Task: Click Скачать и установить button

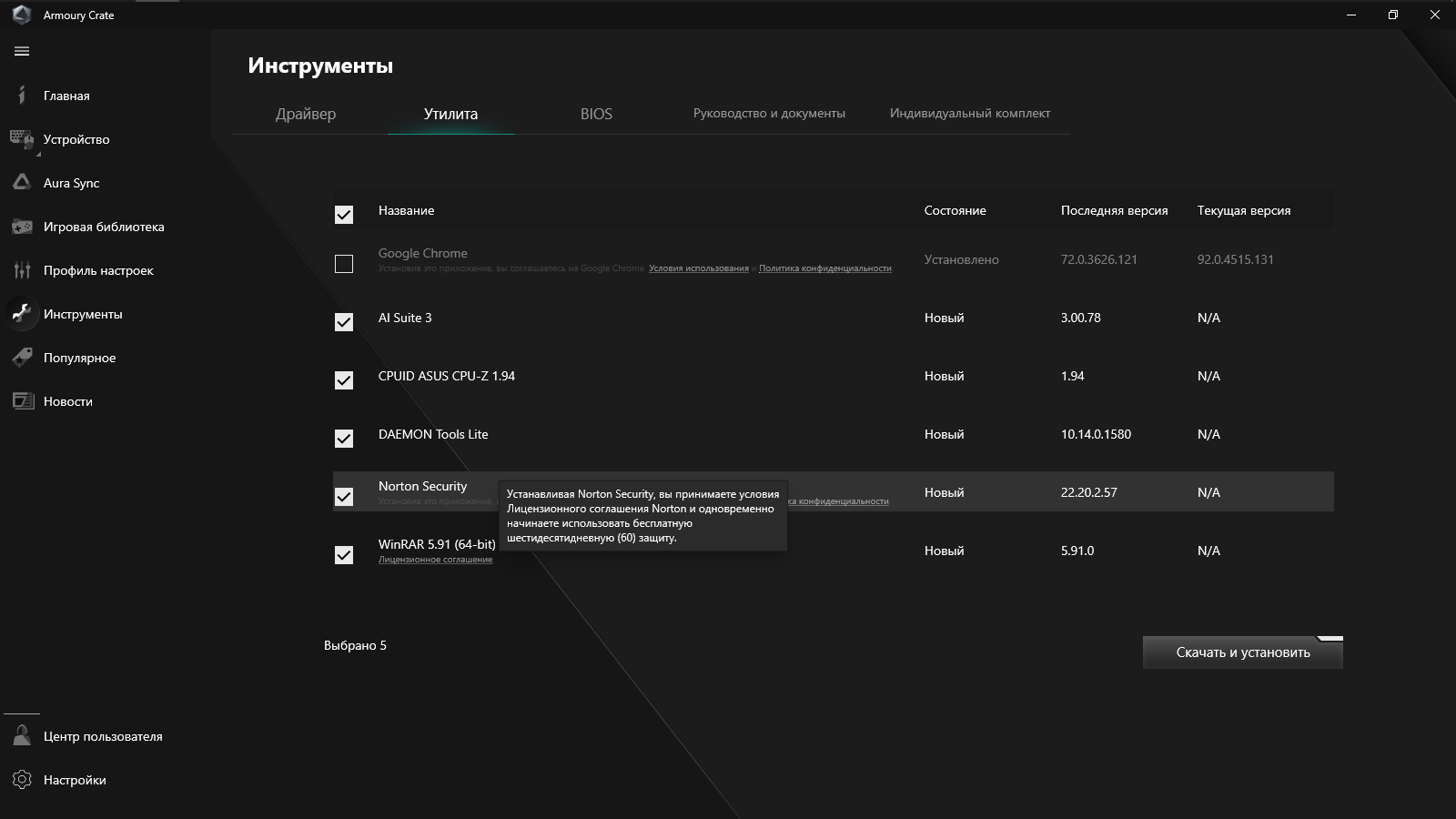Action: 1243,652
